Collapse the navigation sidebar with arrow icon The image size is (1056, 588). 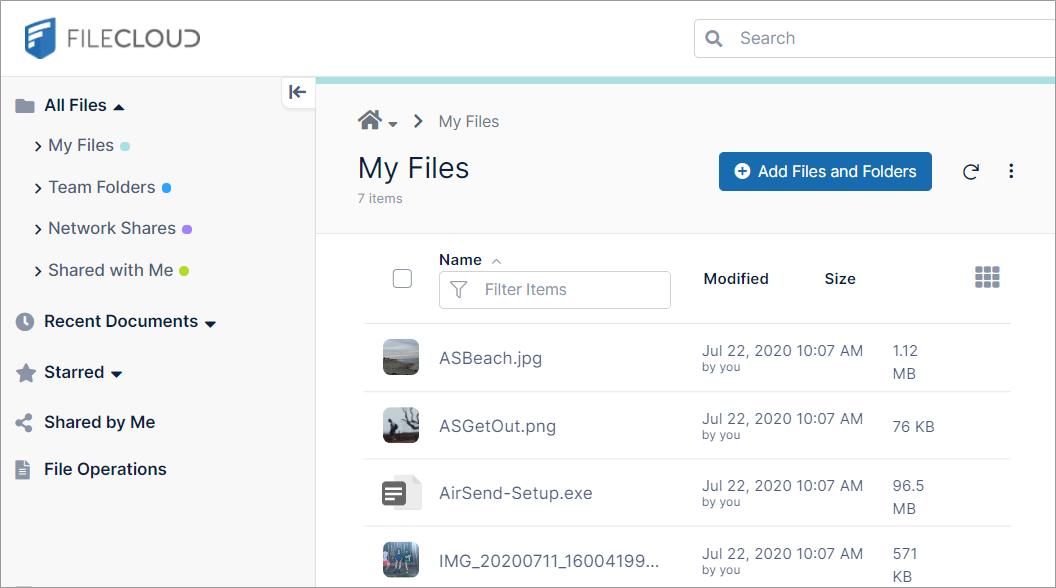298,92
